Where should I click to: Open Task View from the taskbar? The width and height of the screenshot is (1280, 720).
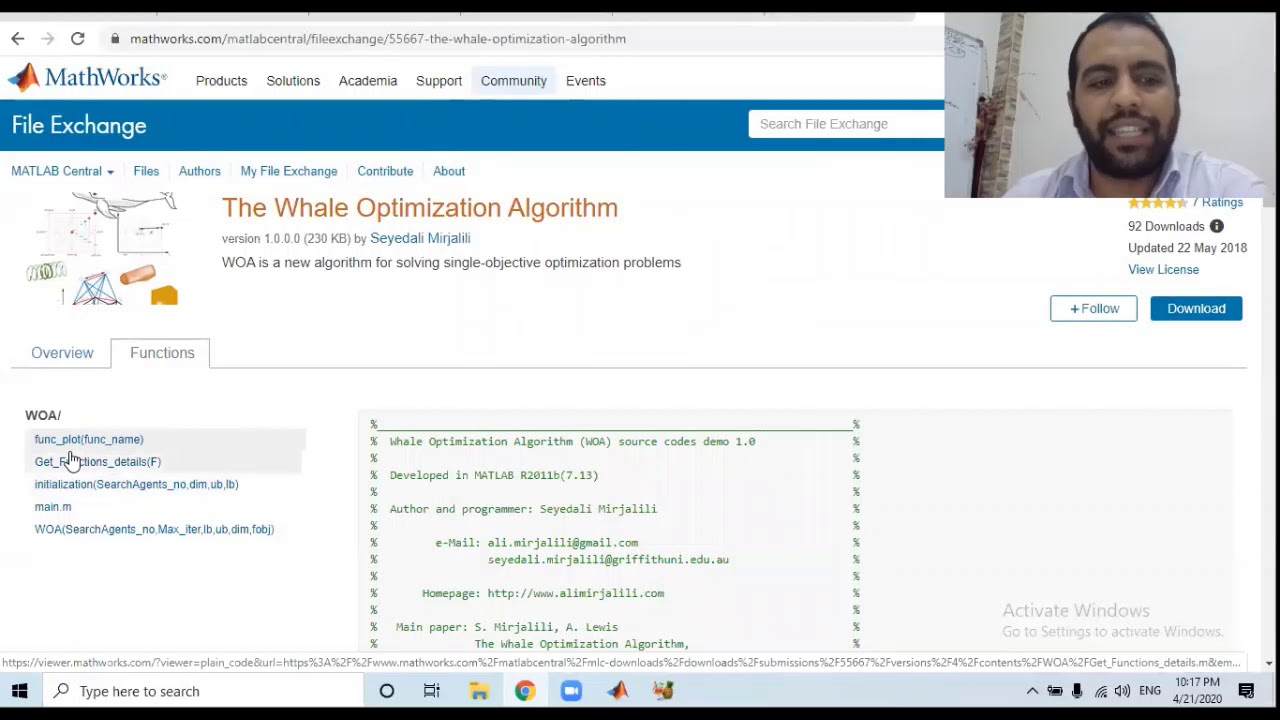click(432, 691)
